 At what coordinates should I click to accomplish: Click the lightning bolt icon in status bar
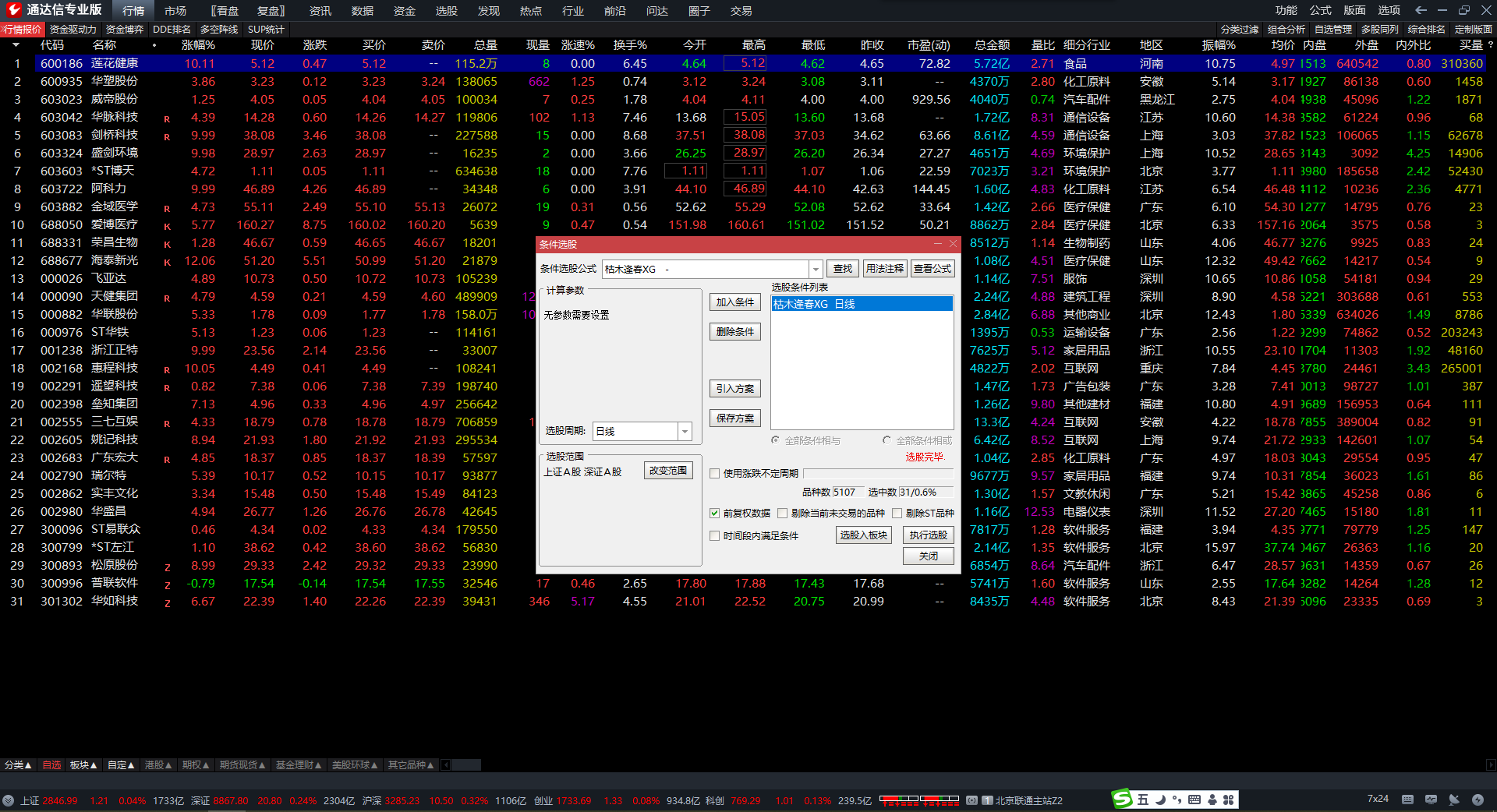tap(1478, 800)
